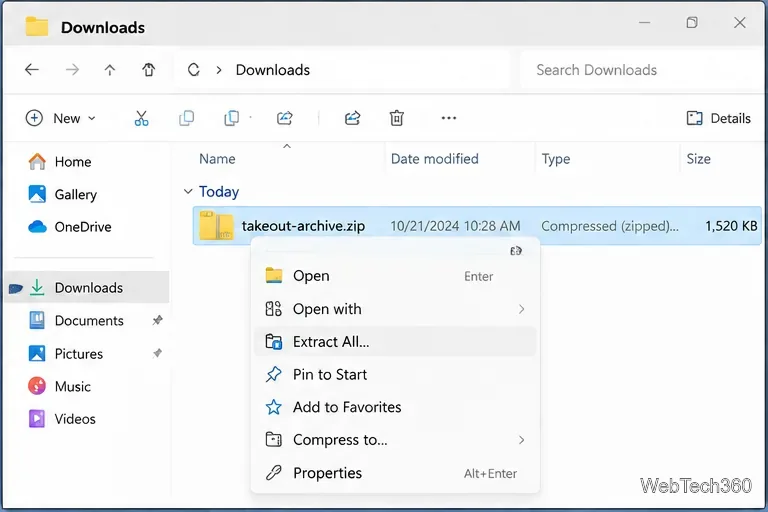Viewport: 768px width, 512px height.
Task: Click the breadcrumb chevron before Downloads
Action: click(x=219, y=70)
